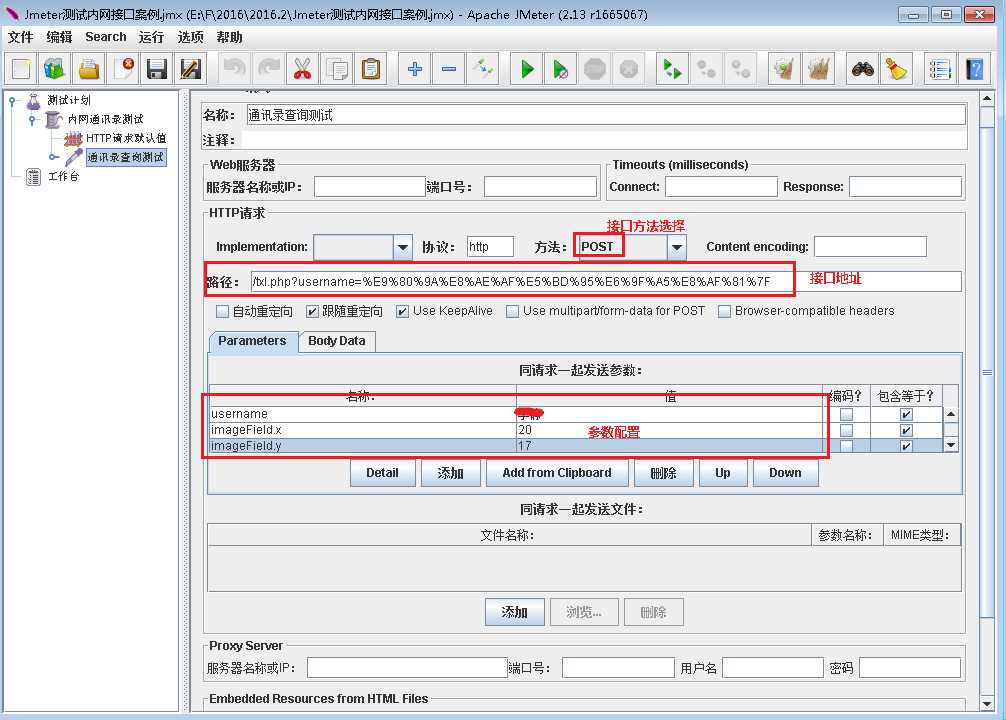Open the Function Helper list icon
Viewport: 1006px width, 720px height.
(940, 69)
